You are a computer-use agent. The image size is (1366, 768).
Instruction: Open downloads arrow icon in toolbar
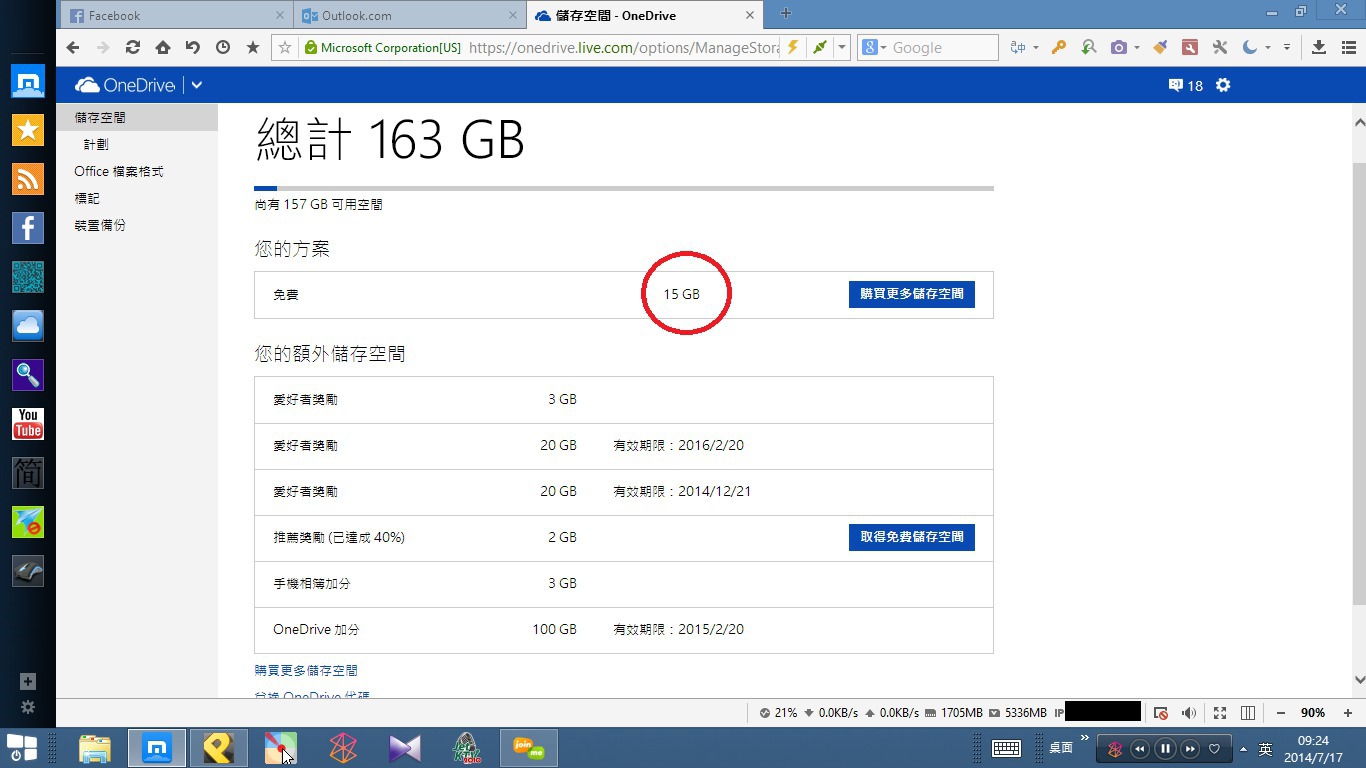[x=1318, y=47]
